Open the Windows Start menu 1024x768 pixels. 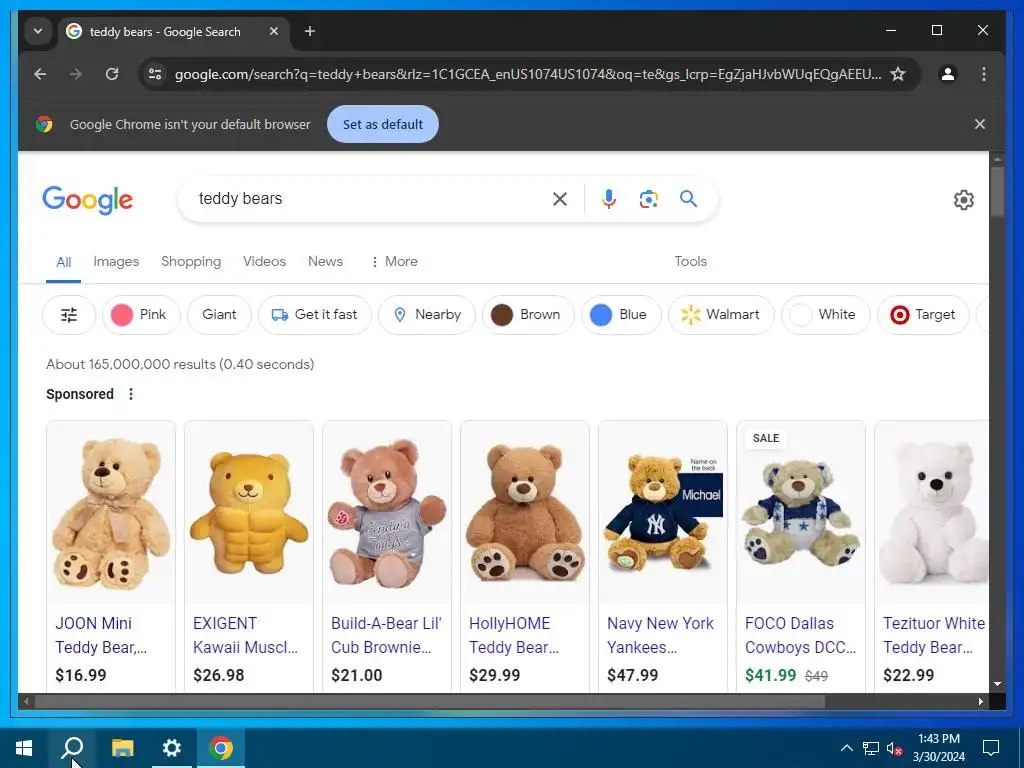coord(24,748)
